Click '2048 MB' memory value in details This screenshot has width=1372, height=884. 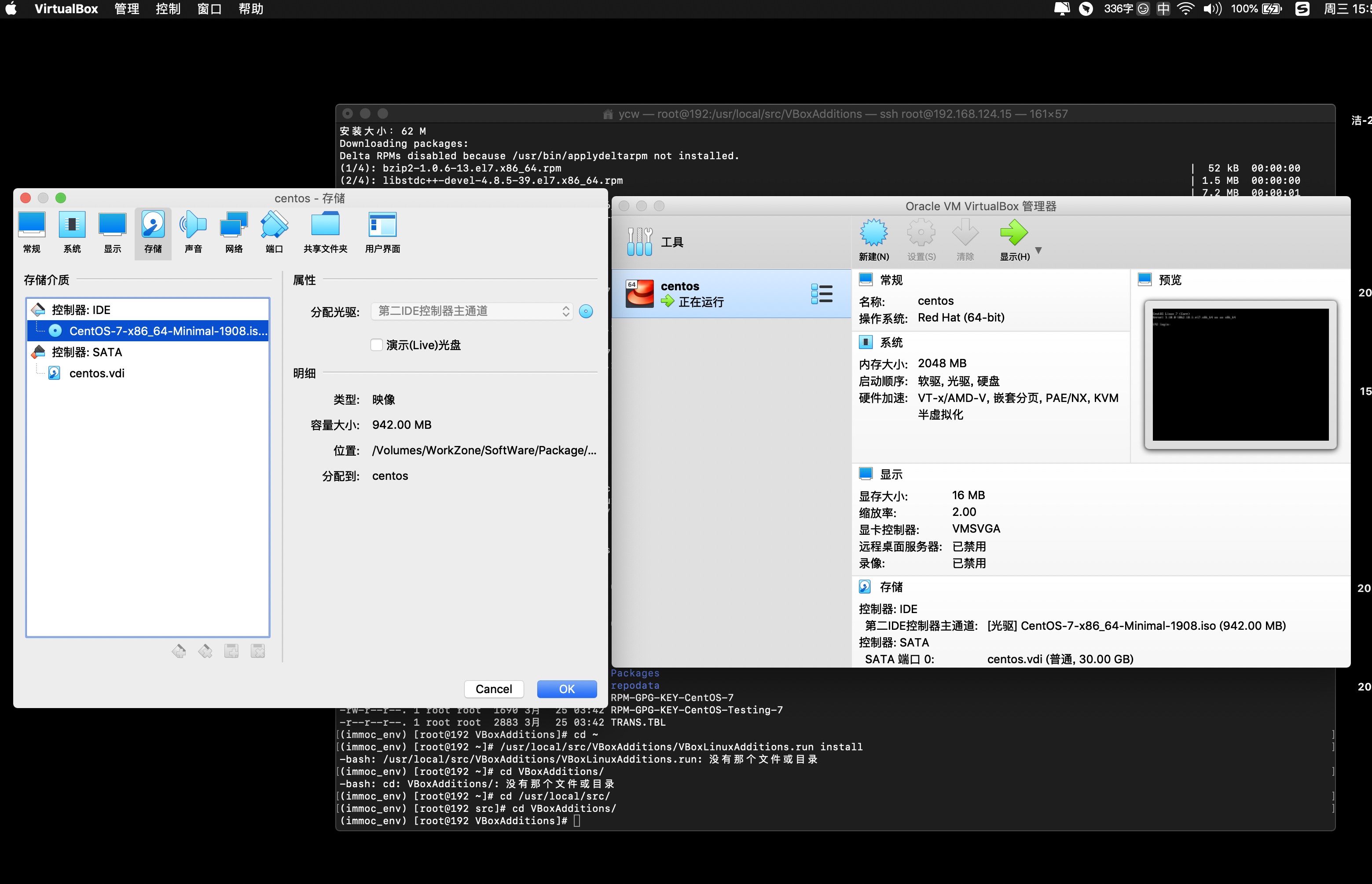942,363
